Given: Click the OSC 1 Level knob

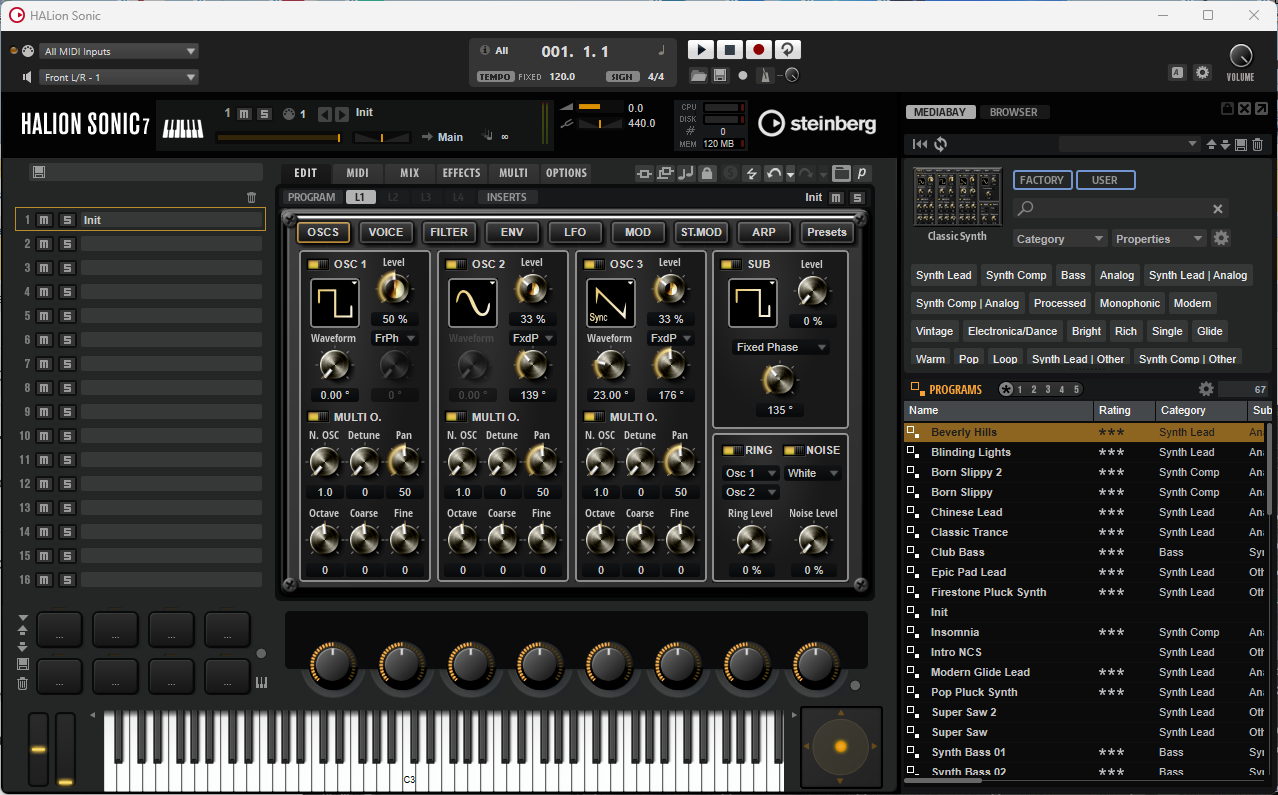Looking at the screenshot, I should coord(394,290).
